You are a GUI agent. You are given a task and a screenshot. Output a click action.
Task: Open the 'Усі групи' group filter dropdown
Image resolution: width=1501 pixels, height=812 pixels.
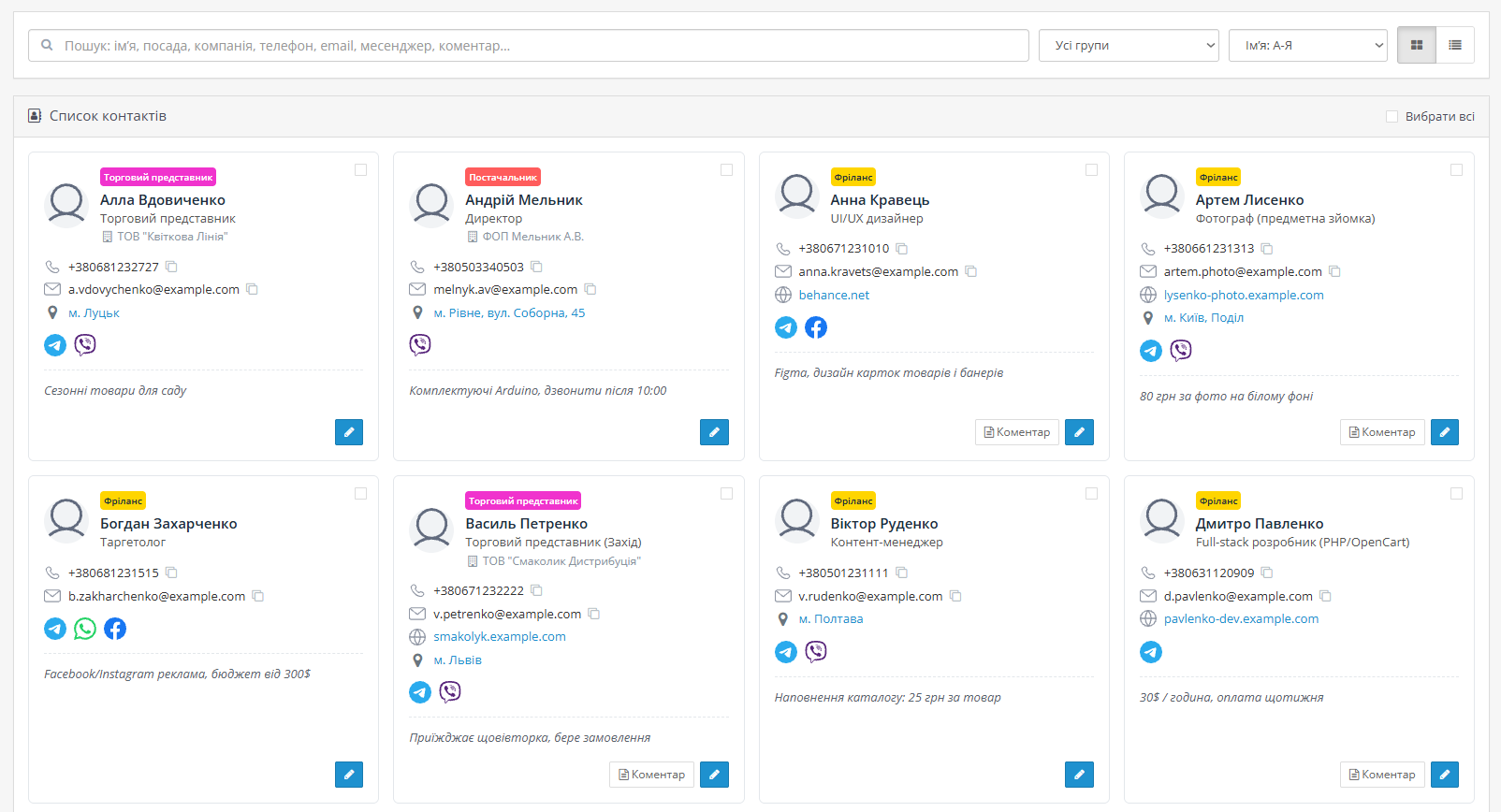click(1129, 45)
